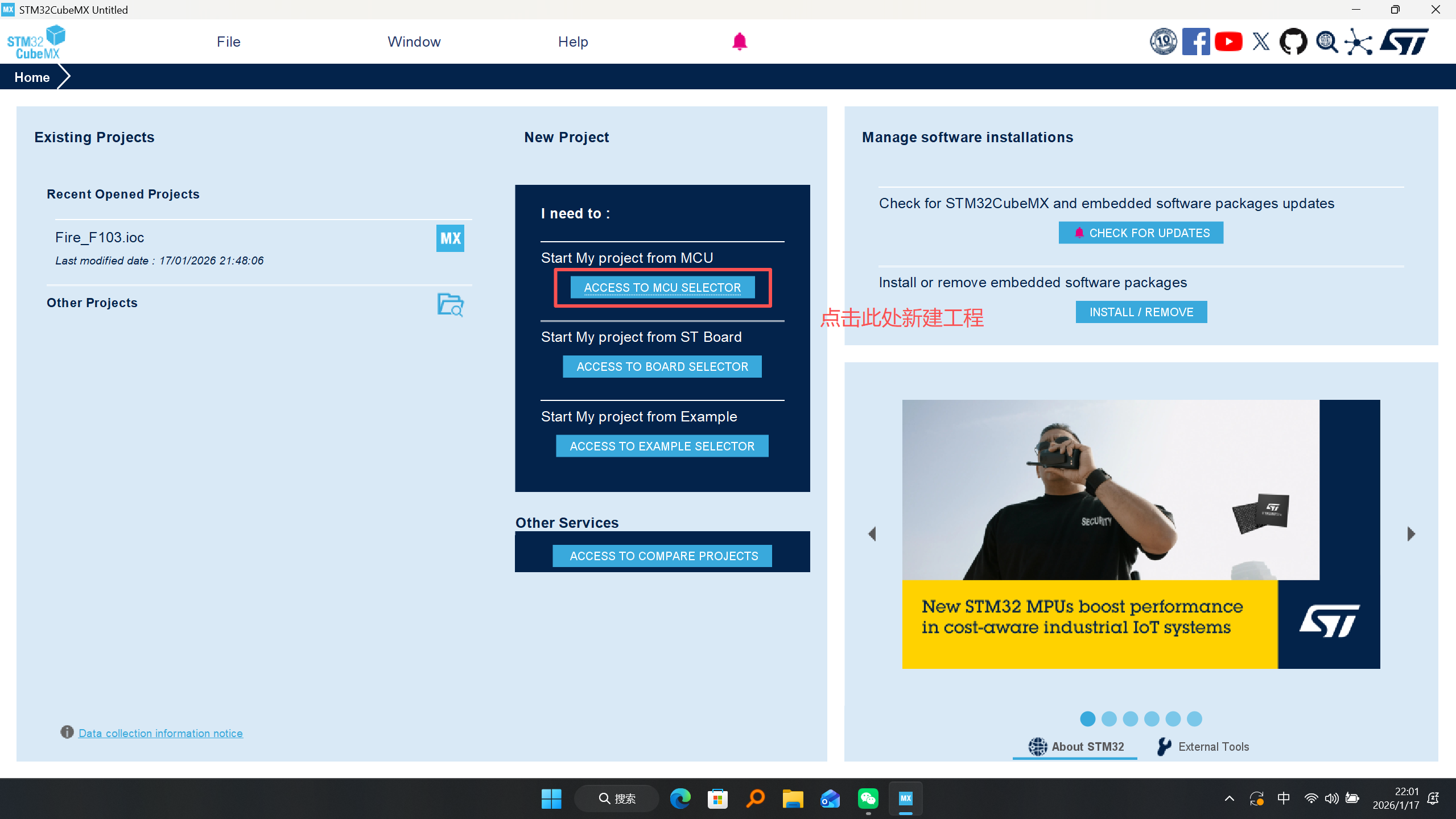This screenshot has height=819, width=1456.
Task: Click the INSTALL / REMOVE button
Action: pyautogui.click(x=1141, y=312)
